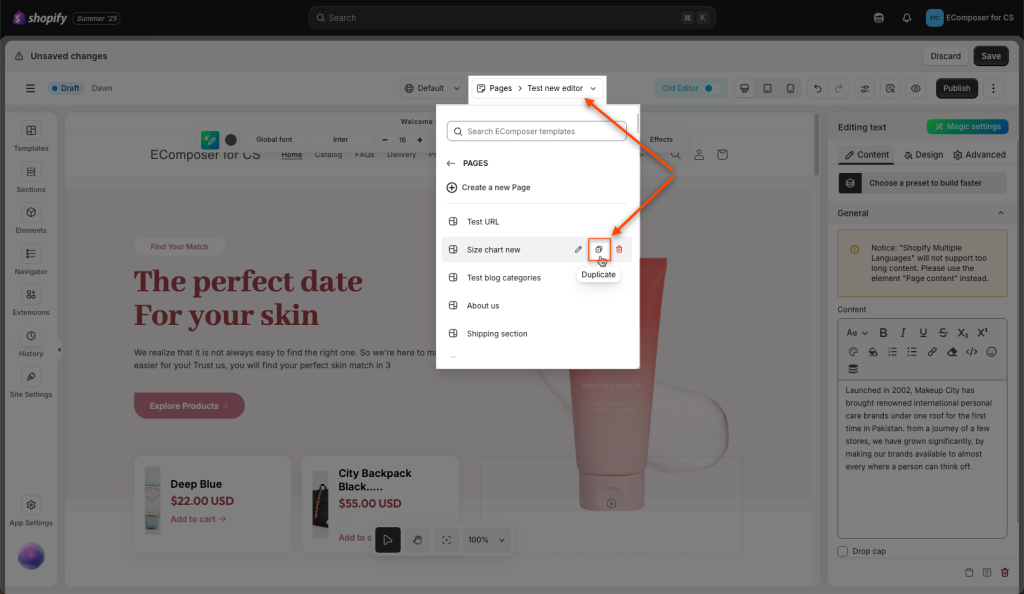Image resolution: width=1024 pixels, height=594 pixels.
Task: Delete the Size chart new page
Action: click(x=619, y=249)
